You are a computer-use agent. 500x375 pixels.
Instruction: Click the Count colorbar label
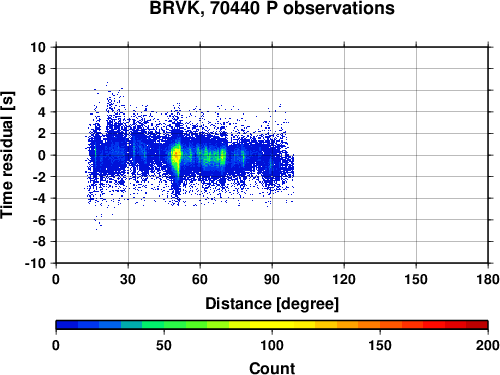pyautogui.click(x=272, y=368)
